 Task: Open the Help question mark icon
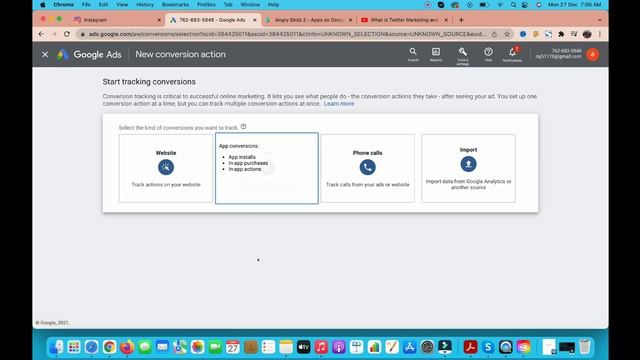click(x=488, y=54)
